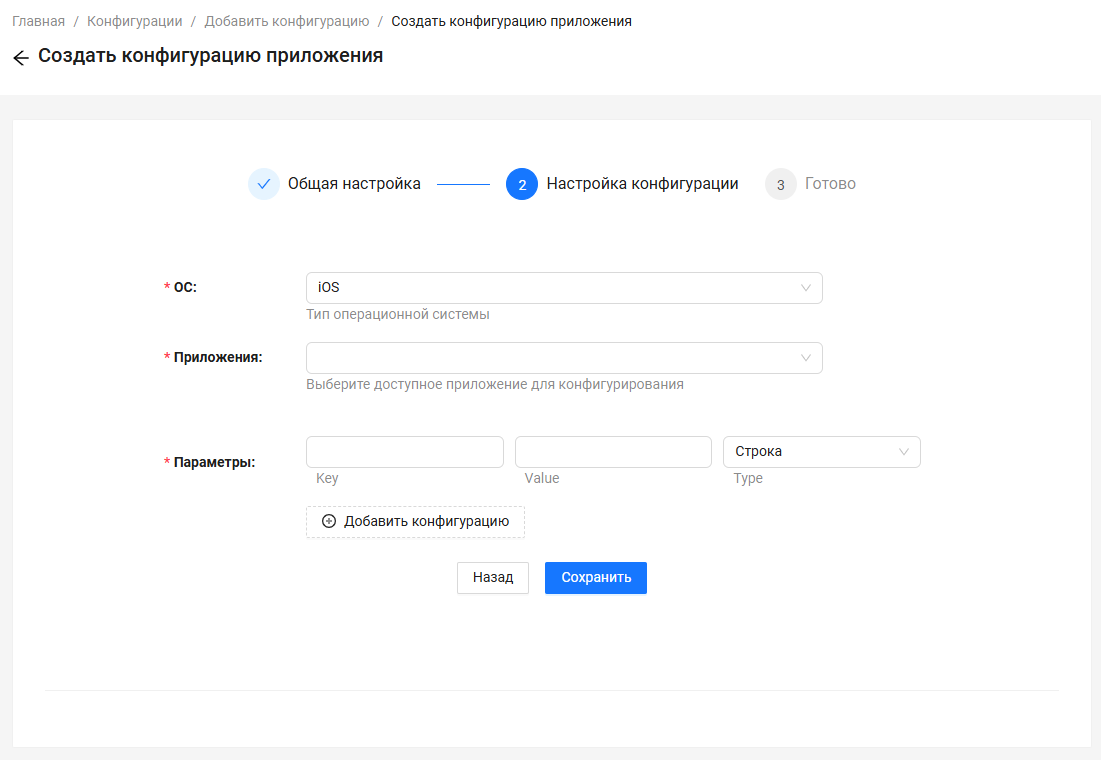Viewport: 1101px width, 760px height.
Task: Click the chevron arrow in the Приложения field
Action: (806, 358)
